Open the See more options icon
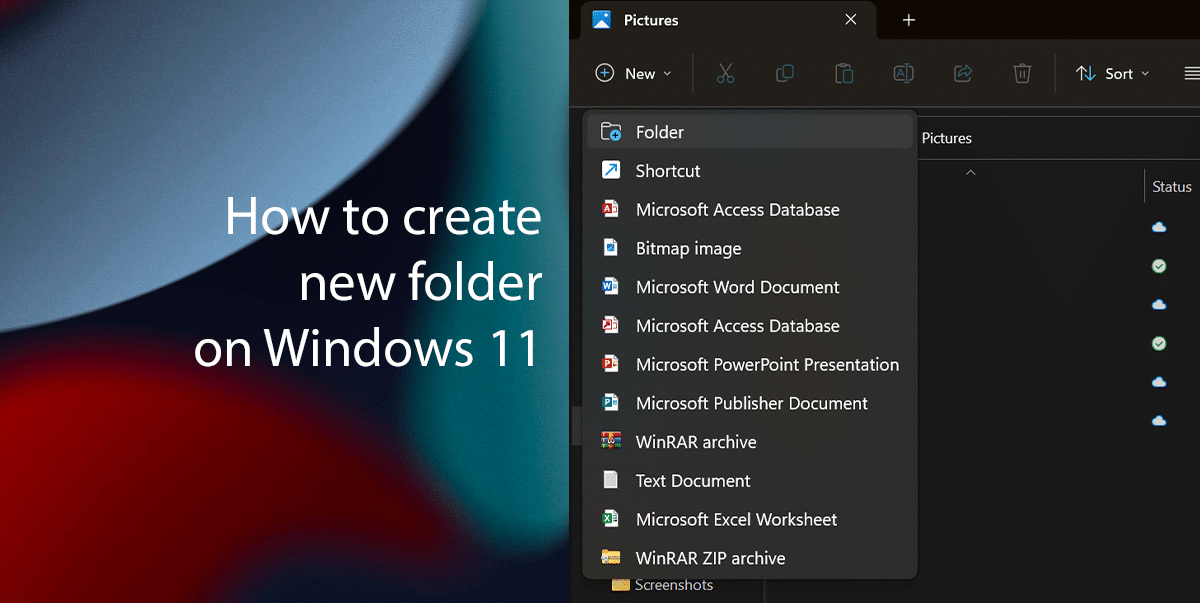 (x=1190, y=73)
